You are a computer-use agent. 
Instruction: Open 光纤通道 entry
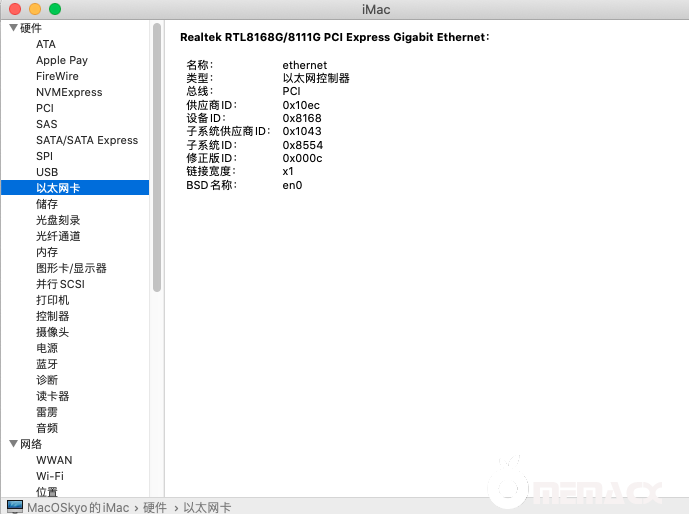click(x=58, y=236)
